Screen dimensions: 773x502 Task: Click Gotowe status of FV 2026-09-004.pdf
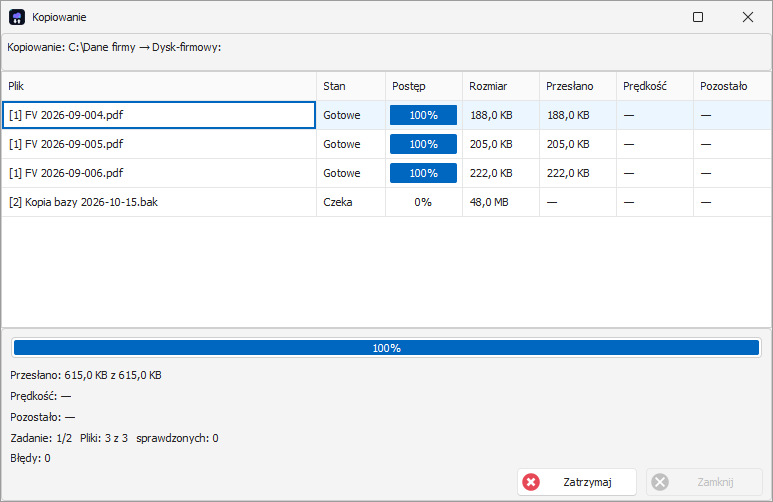(351, 115)
